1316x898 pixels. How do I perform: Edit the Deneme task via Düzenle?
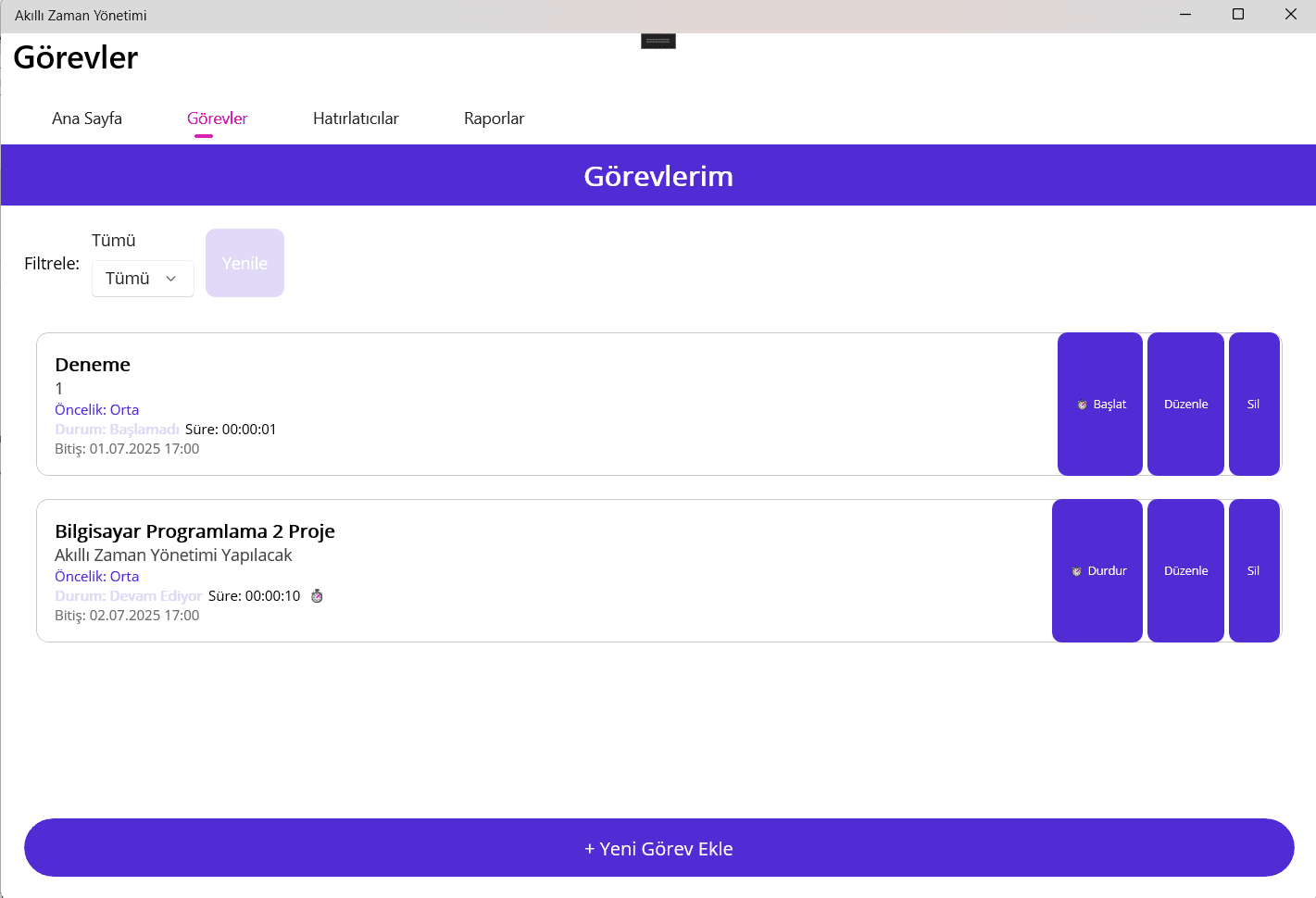(x=1185, y=405)
